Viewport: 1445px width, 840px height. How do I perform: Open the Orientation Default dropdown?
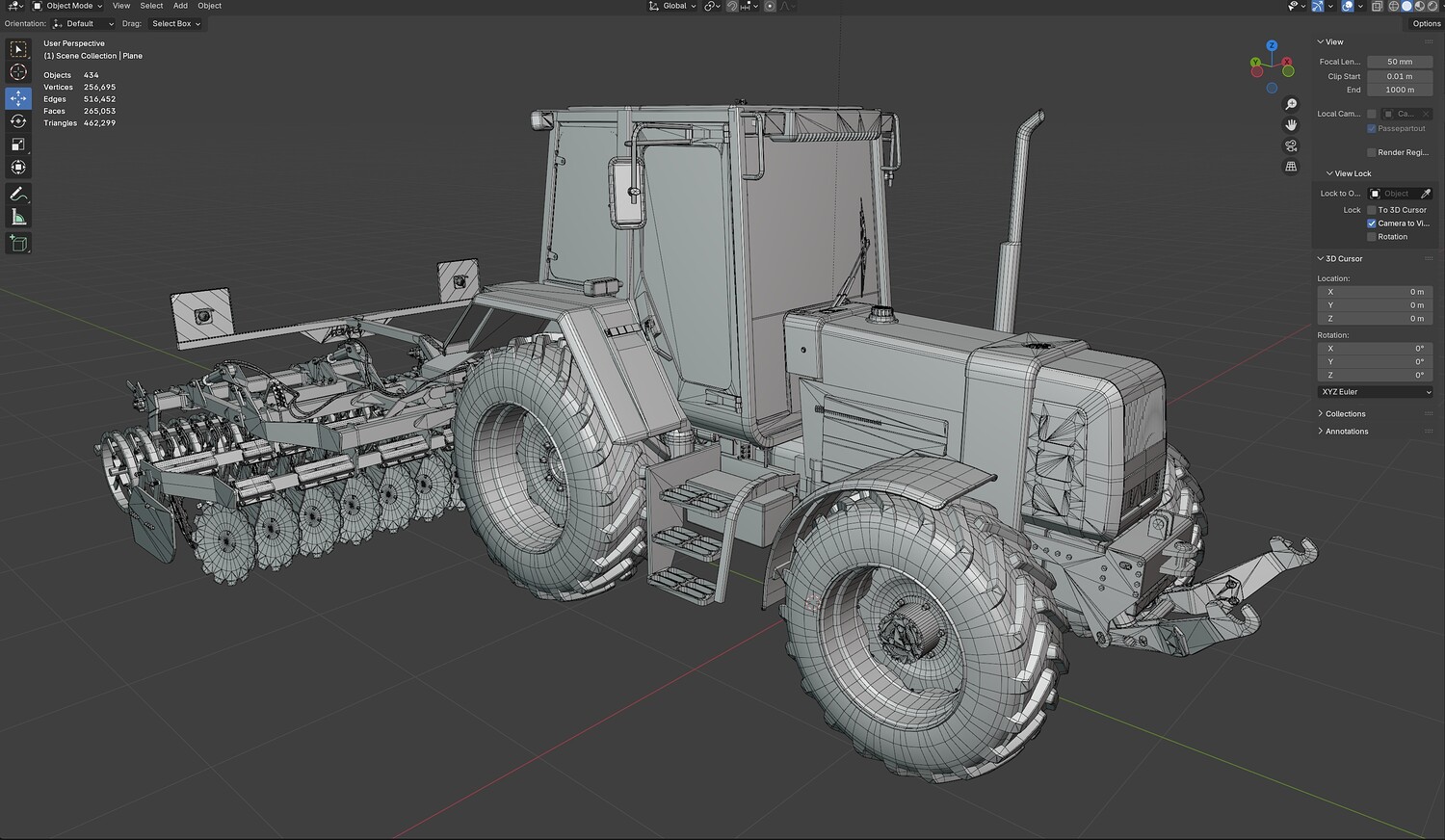pos(83,24)
